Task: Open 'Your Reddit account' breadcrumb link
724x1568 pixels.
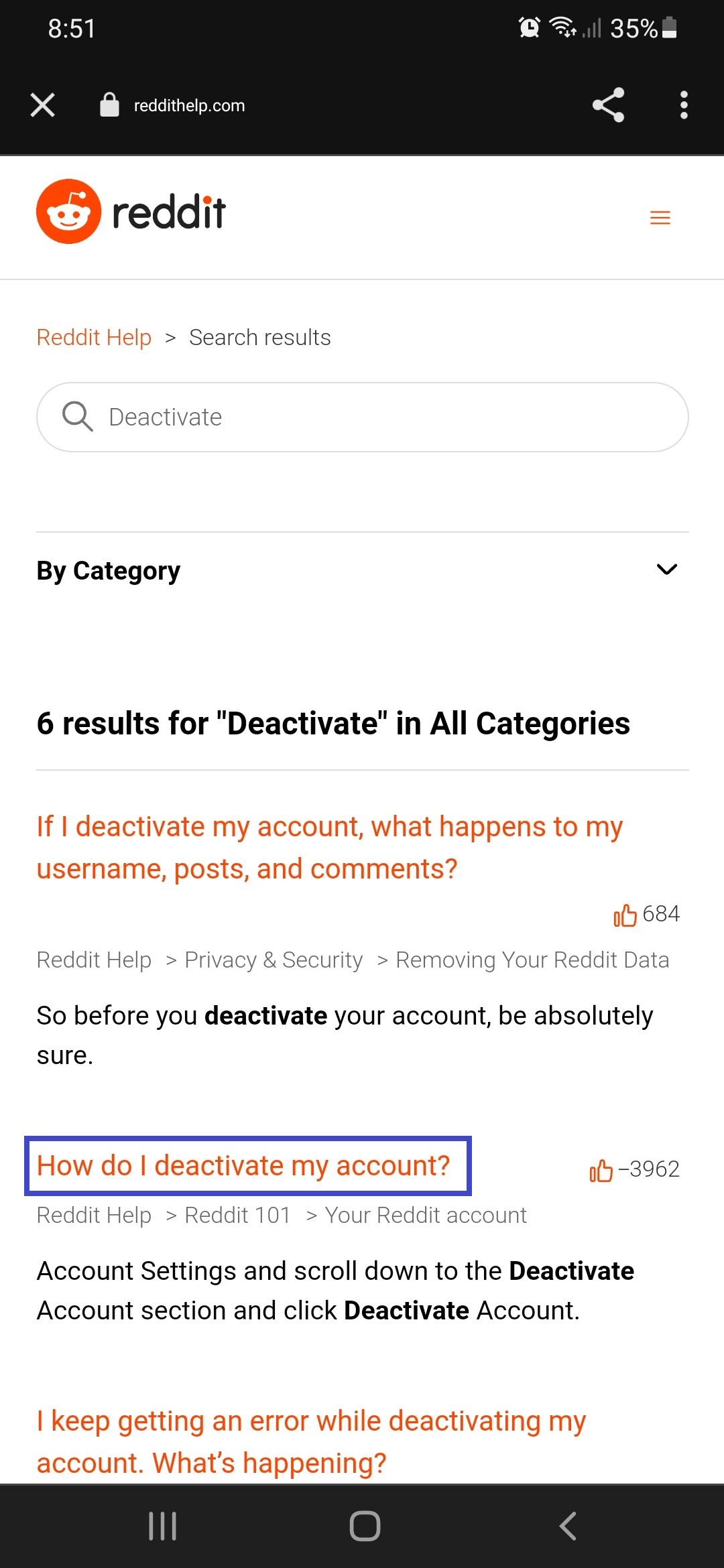Action: point(425,1214)
